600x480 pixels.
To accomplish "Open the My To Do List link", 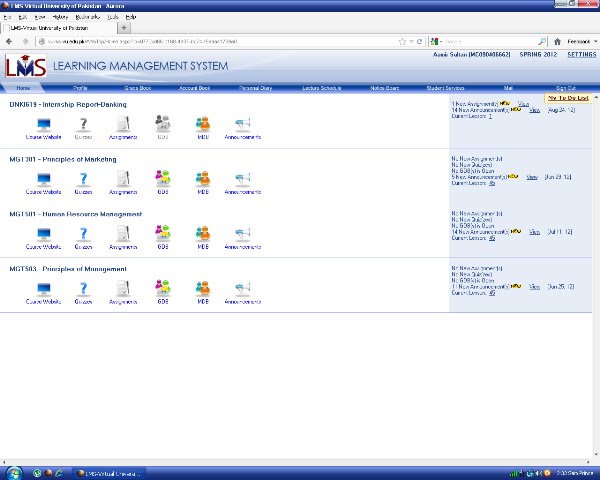I will click(568, 98).
